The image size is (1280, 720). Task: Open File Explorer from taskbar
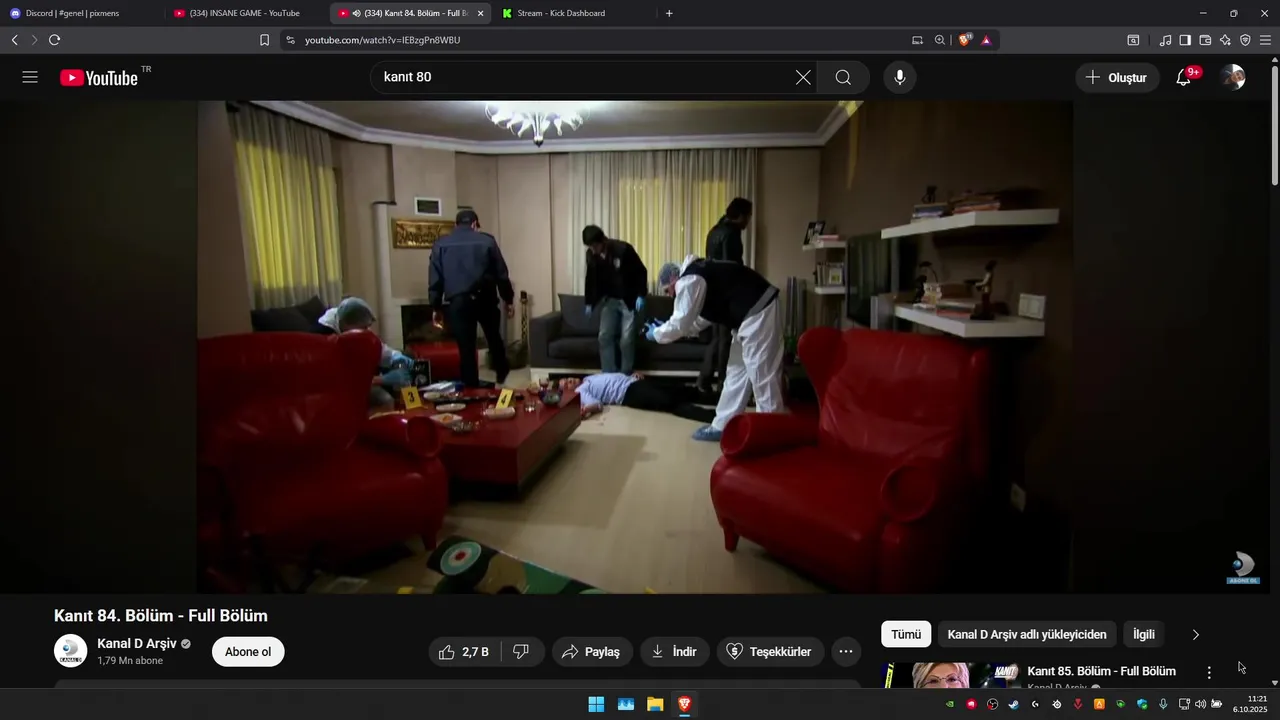655,704
